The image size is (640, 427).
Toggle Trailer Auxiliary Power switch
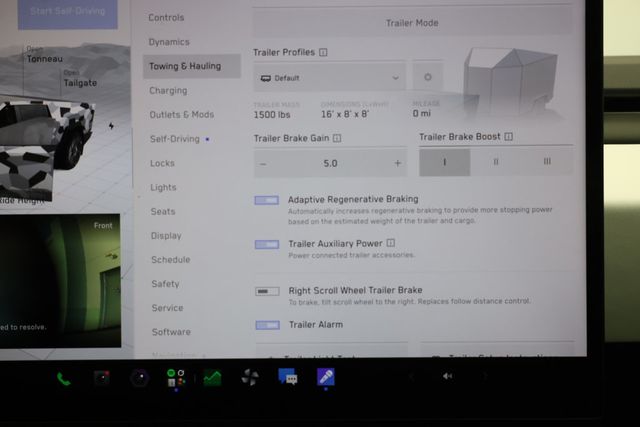coord(267,244)
